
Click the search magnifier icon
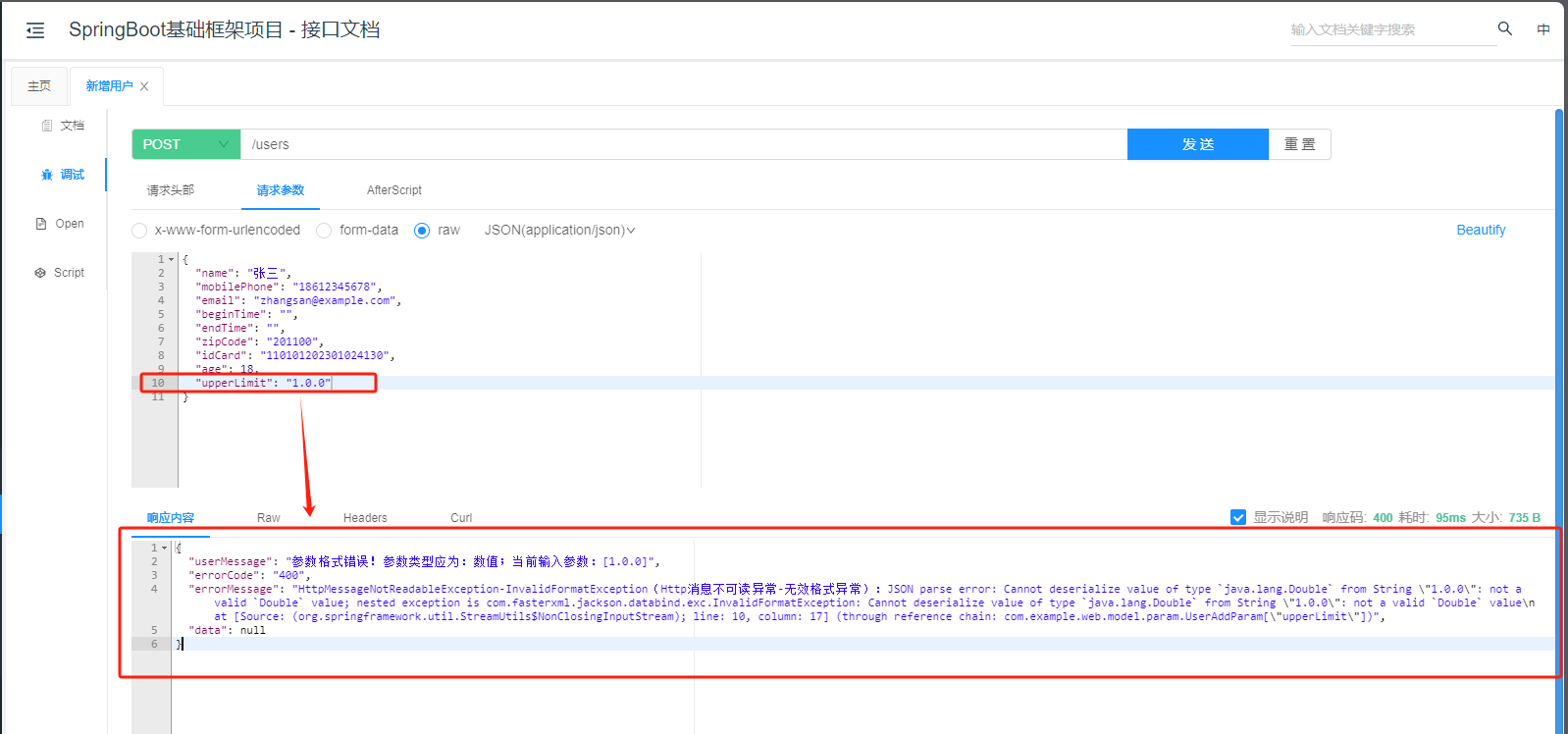click(x=1504, y=28)
